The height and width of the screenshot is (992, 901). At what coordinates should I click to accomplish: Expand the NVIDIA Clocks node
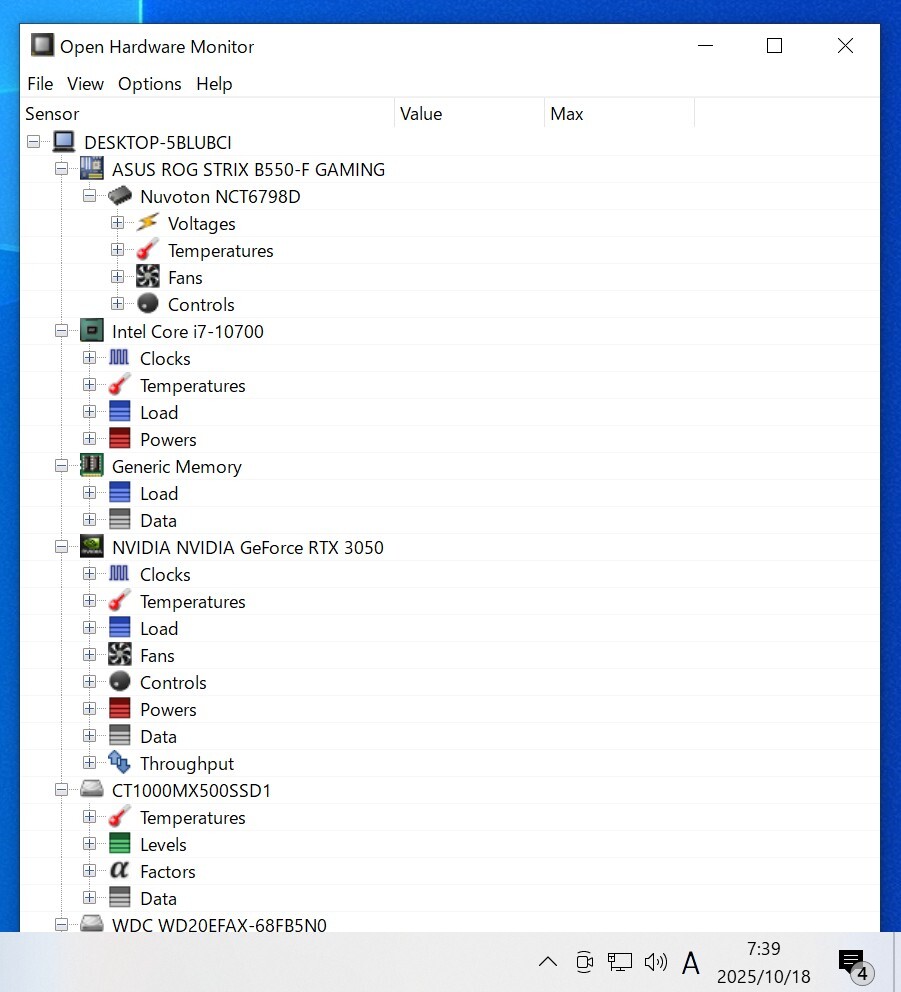89,574
